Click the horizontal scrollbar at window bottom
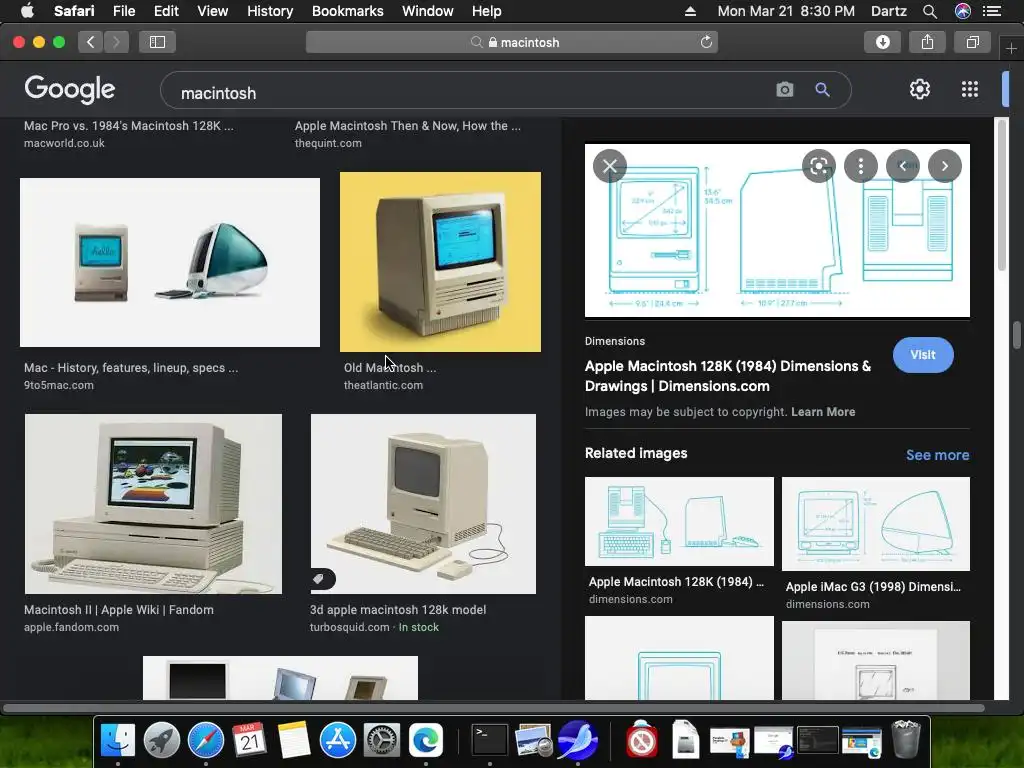This screenshot has height=768, width=1024. [493, 708]
